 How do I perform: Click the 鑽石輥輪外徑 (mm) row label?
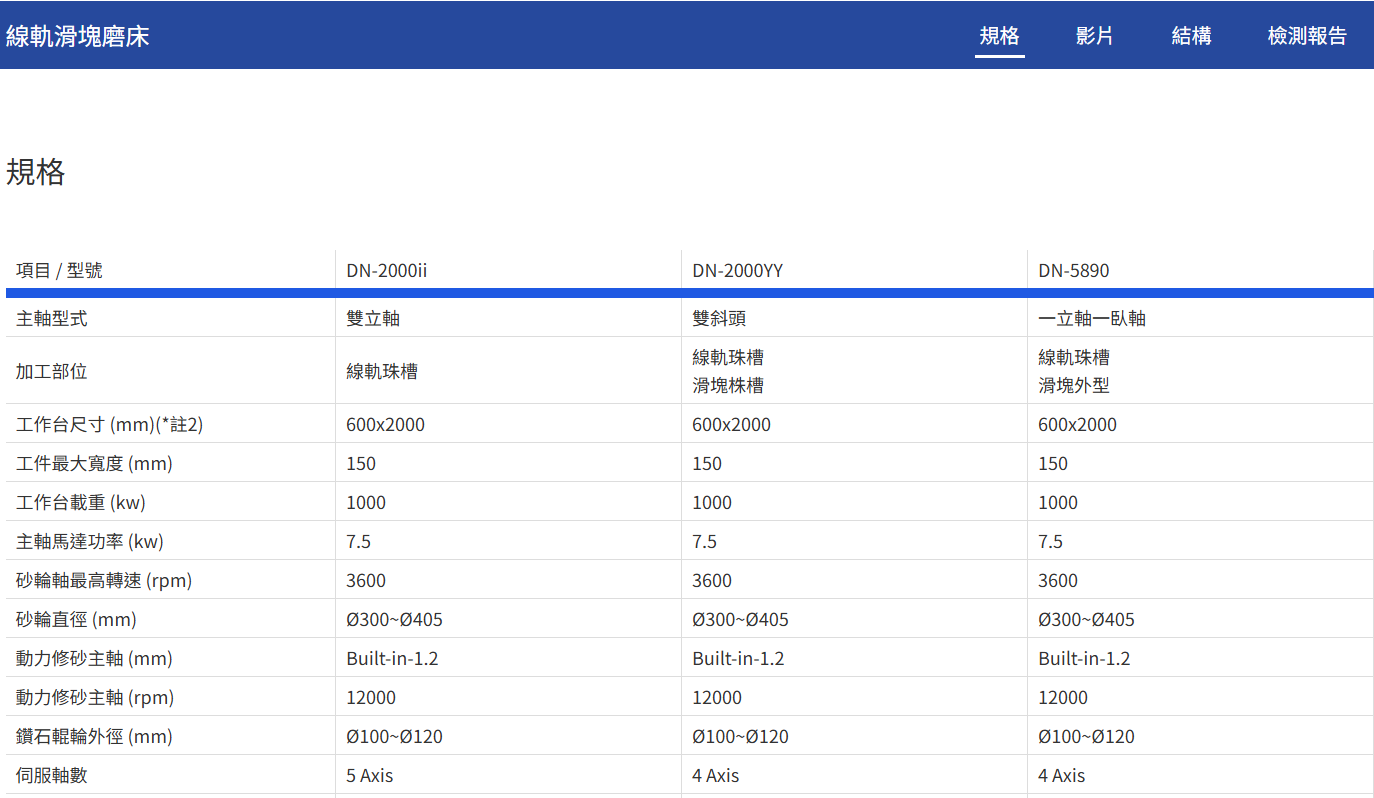pos(94,736)
